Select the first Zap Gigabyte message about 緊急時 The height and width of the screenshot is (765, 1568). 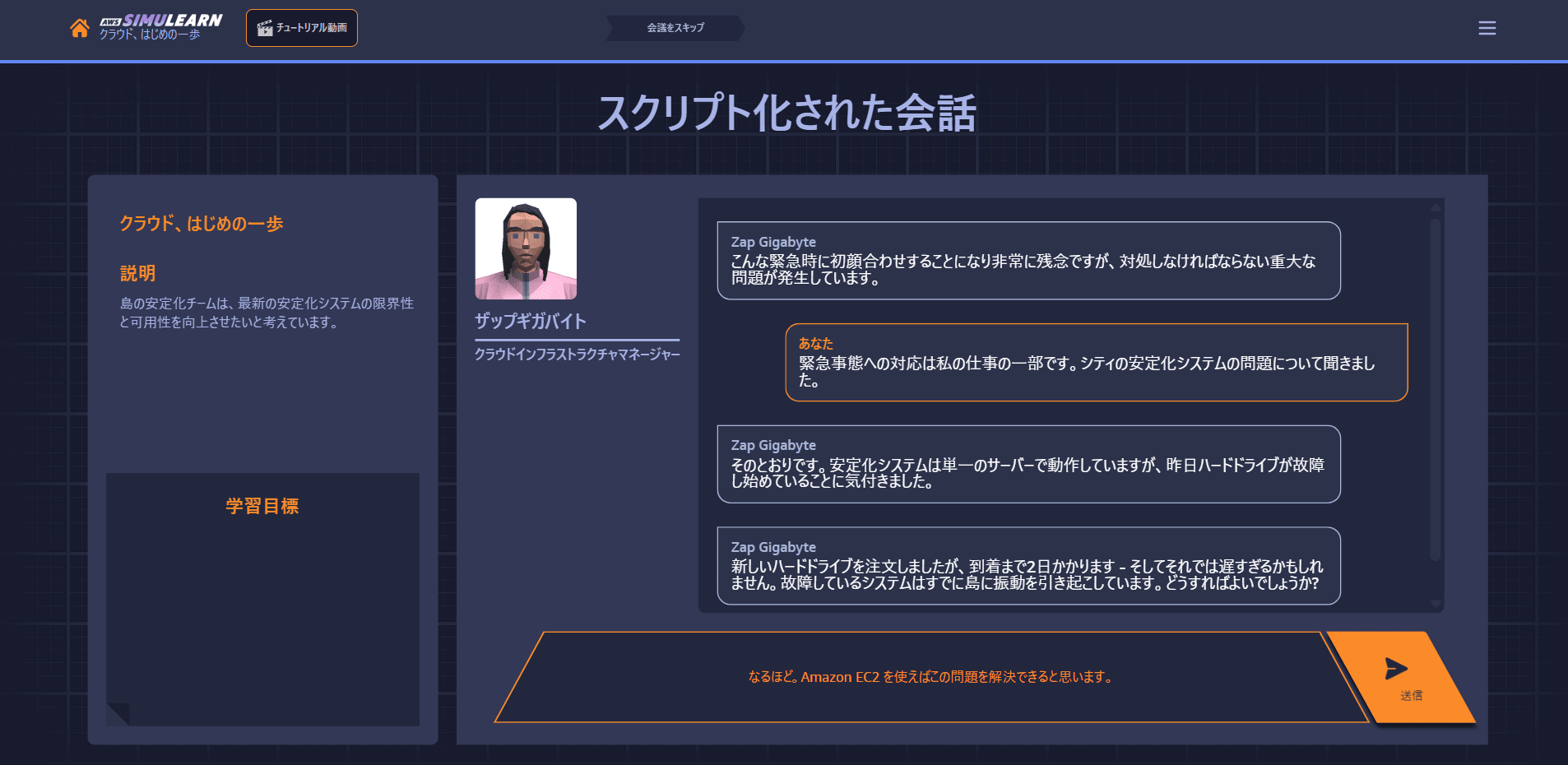[x=1028, y=261]
